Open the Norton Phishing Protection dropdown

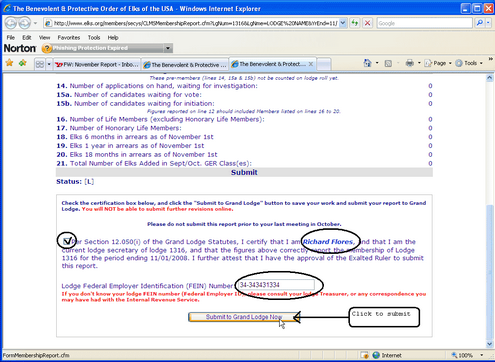[x=168, y=48]
